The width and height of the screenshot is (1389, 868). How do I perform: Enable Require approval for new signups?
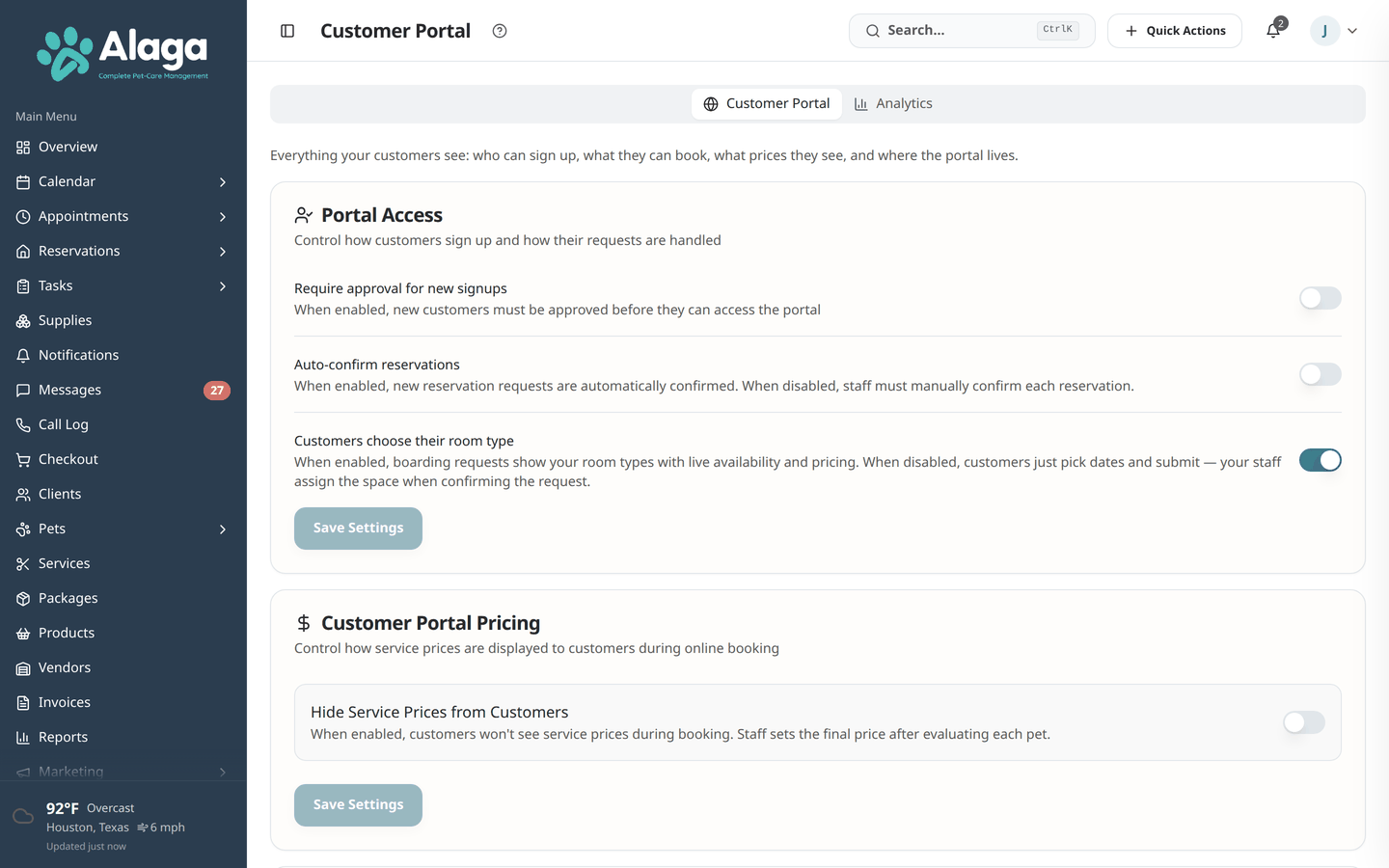[1320, 298]
